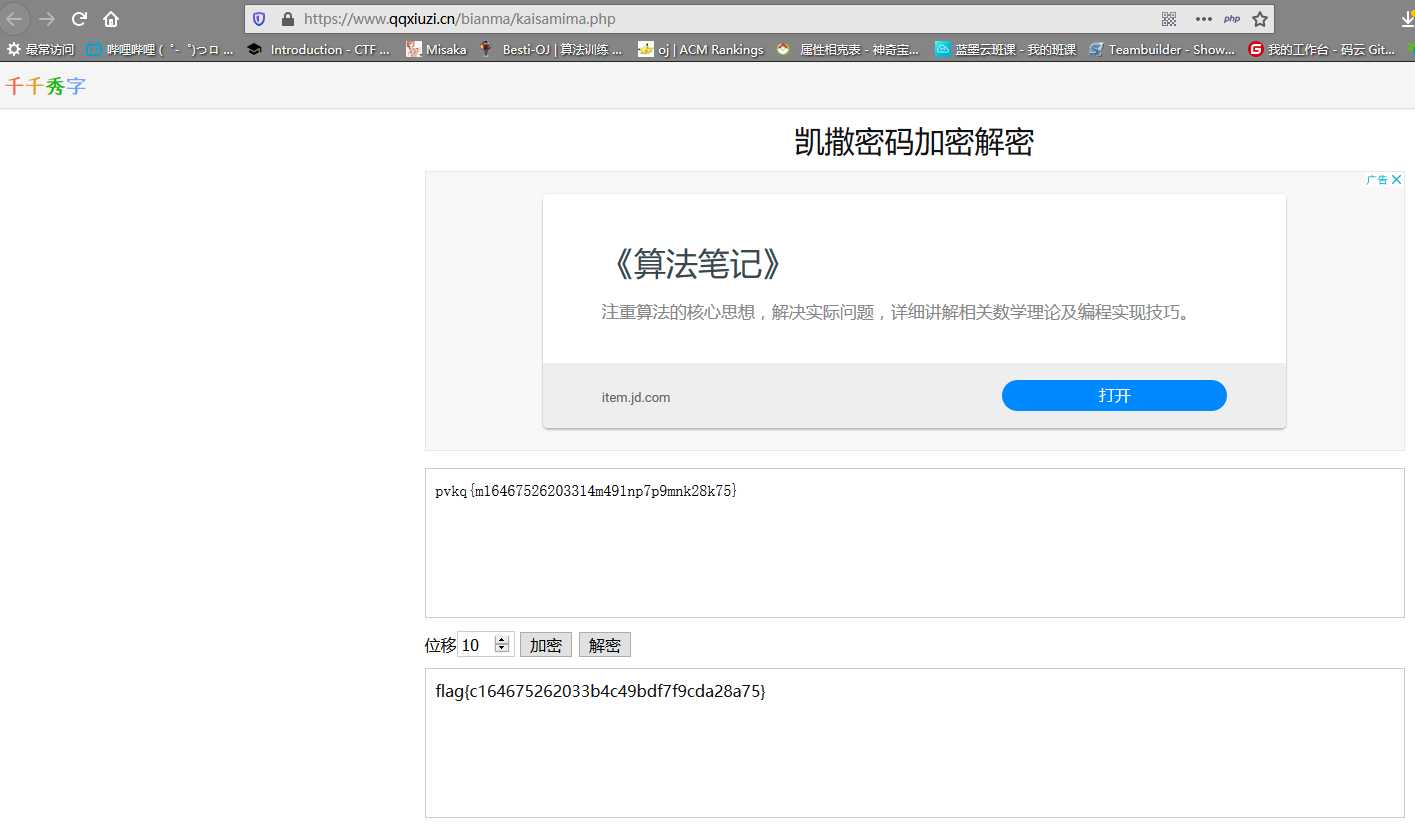Open the QR code generator icon

click(x=1169, y=18)
